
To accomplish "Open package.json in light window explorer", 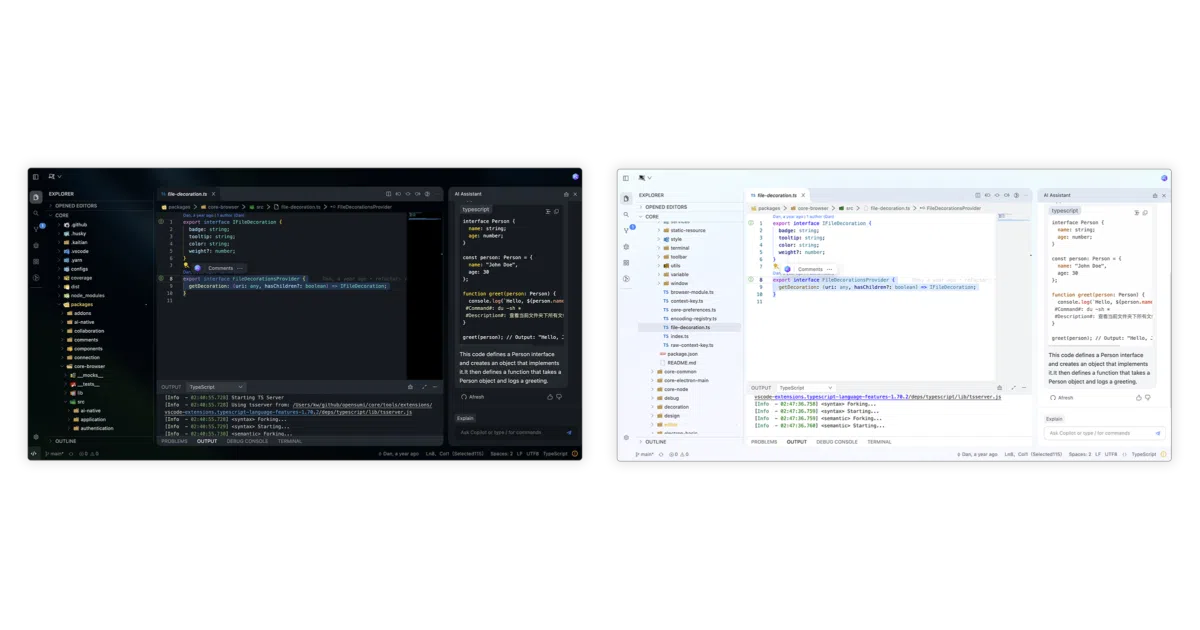I will click(683, 354).
